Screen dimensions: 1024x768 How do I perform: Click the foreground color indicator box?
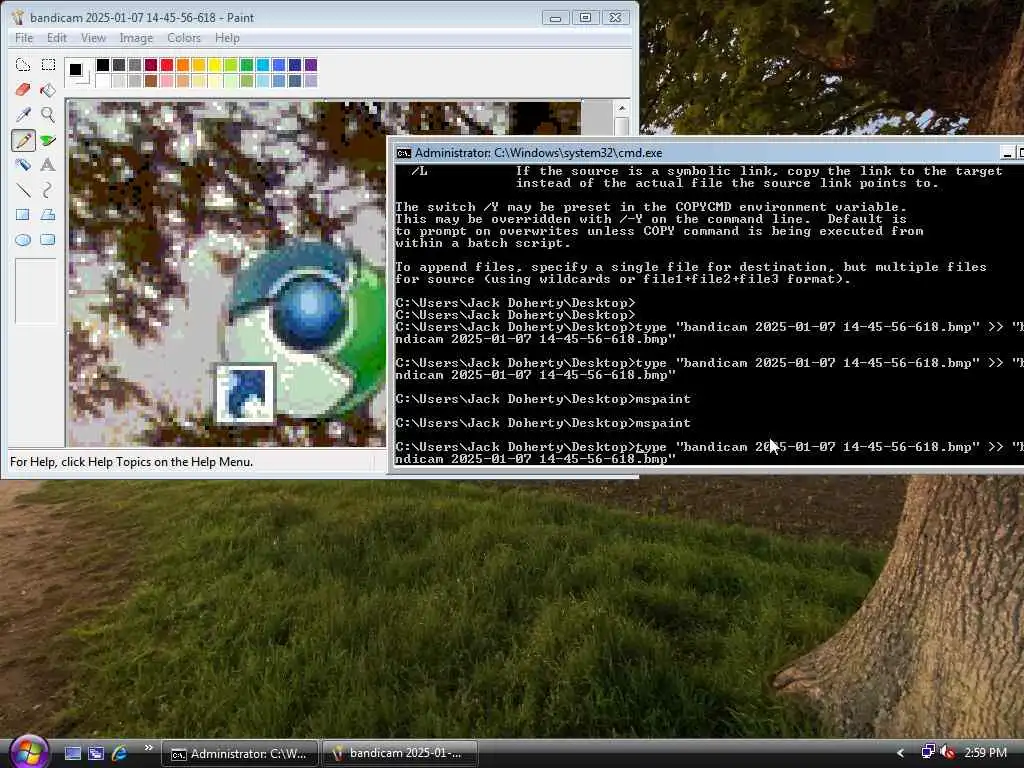coord(76,69)
